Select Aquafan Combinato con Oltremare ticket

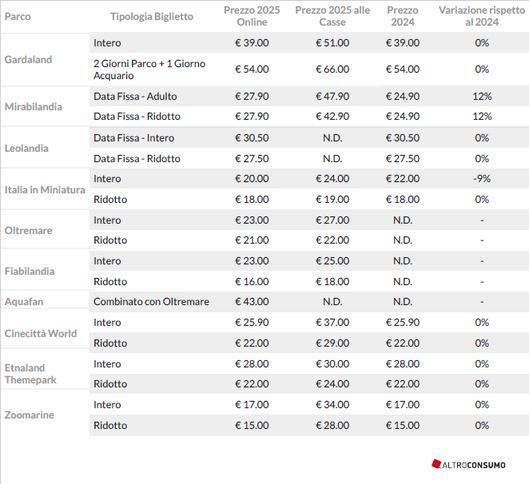pos(151,302)
